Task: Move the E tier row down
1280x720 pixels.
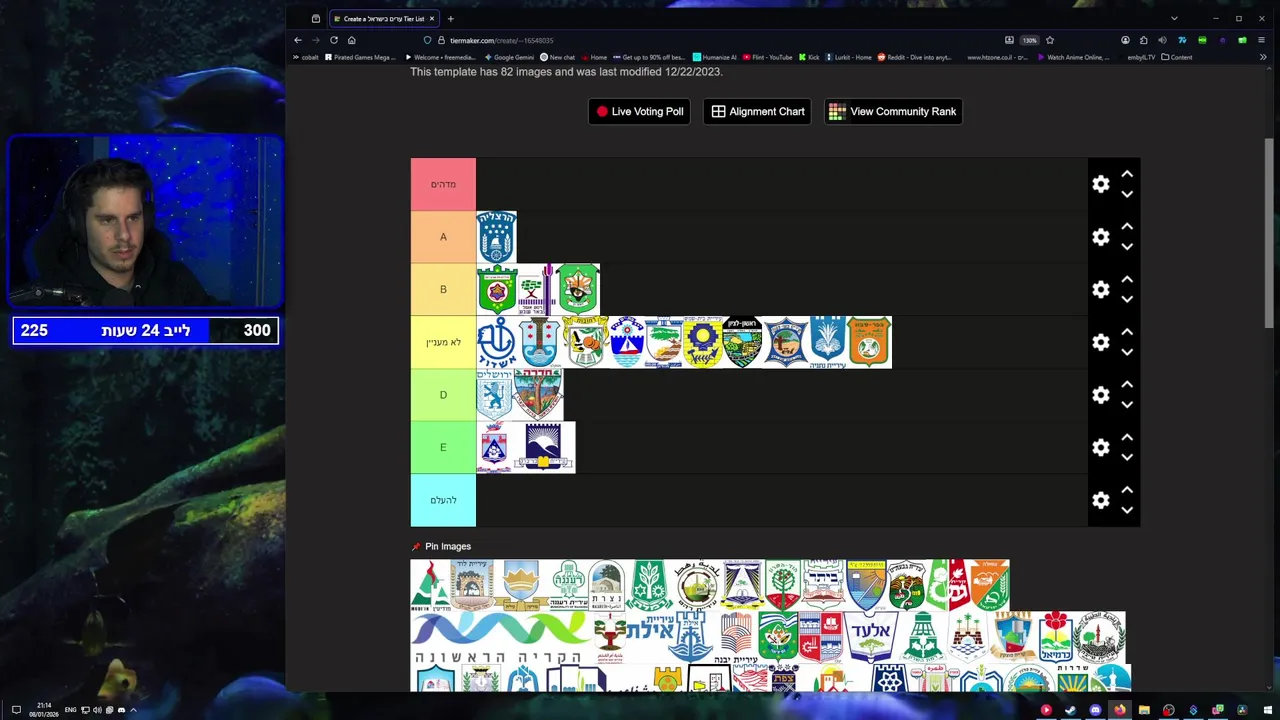Action: [x=1127, y=457]
